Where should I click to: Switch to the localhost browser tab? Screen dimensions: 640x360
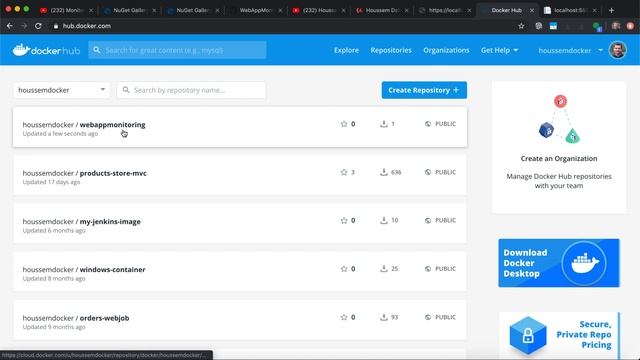click(x=571, y=10)
